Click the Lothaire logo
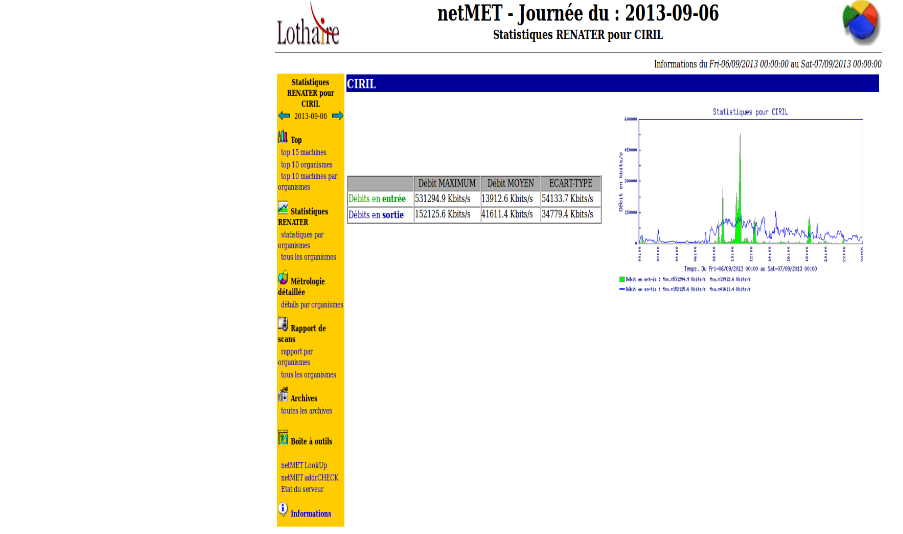The image size is (903, 534). pos(308,25)
